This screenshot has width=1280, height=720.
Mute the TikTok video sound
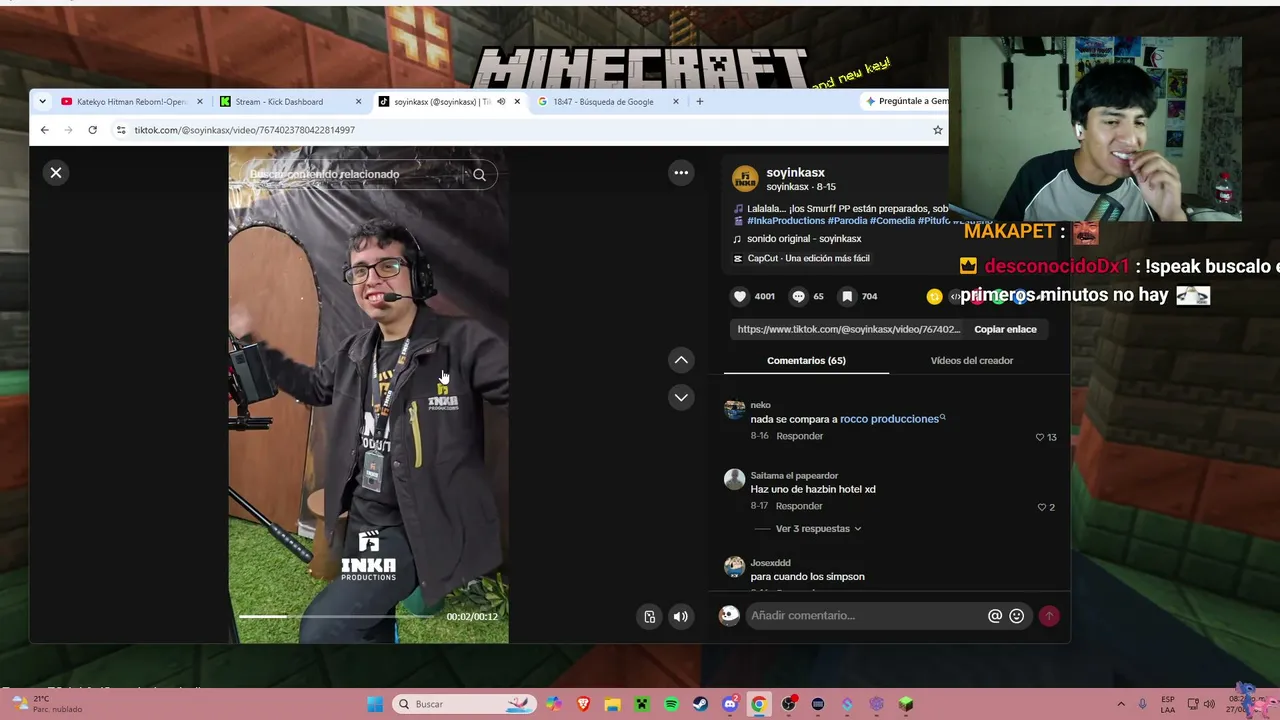click(x=681, y=617)
